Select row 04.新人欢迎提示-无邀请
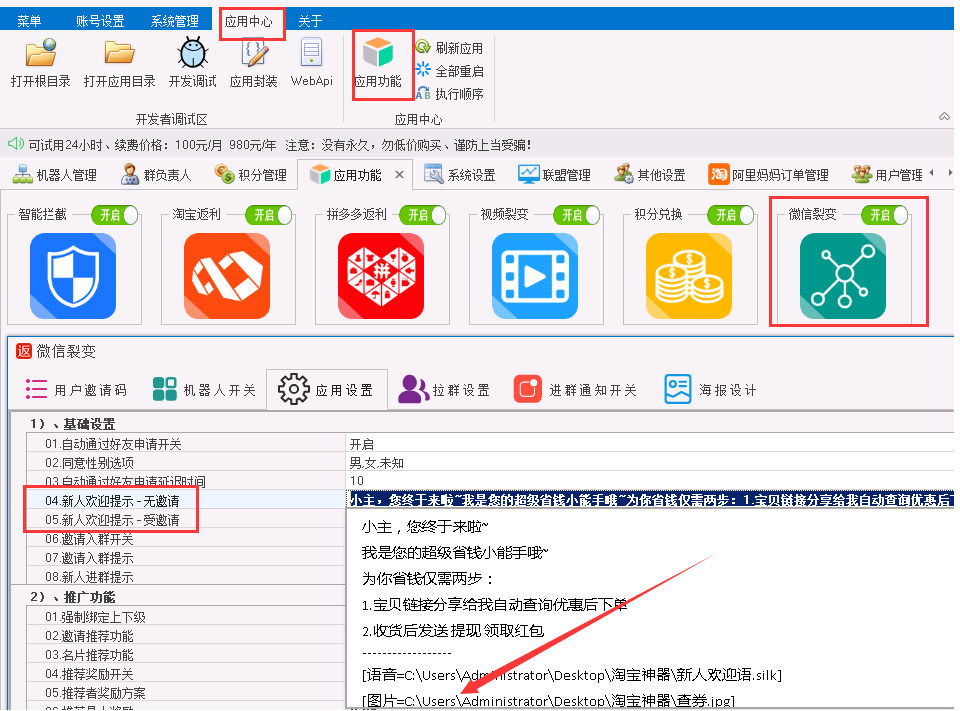Viewport: 960px width, 711px height. click(x=186, y=501)
